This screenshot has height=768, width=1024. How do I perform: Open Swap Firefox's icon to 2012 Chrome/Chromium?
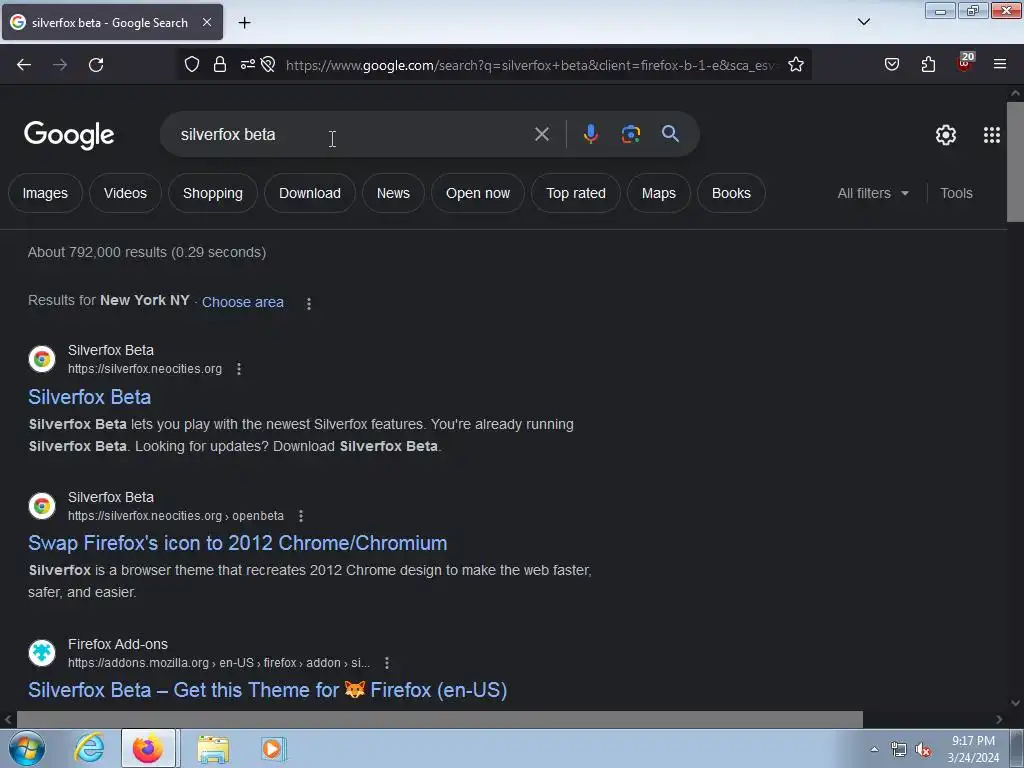click(238, 543)
